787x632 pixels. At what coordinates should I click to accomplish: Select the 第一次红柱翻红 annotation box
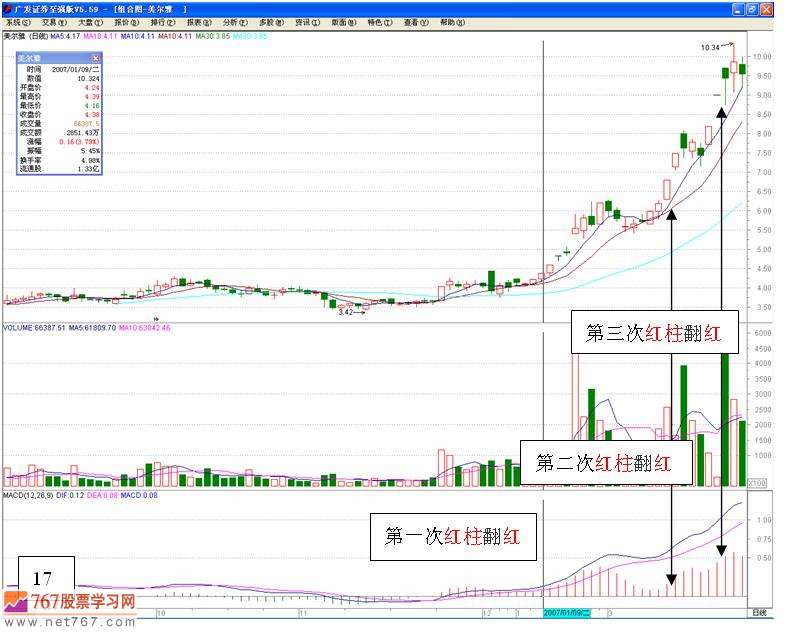[453, 537]
